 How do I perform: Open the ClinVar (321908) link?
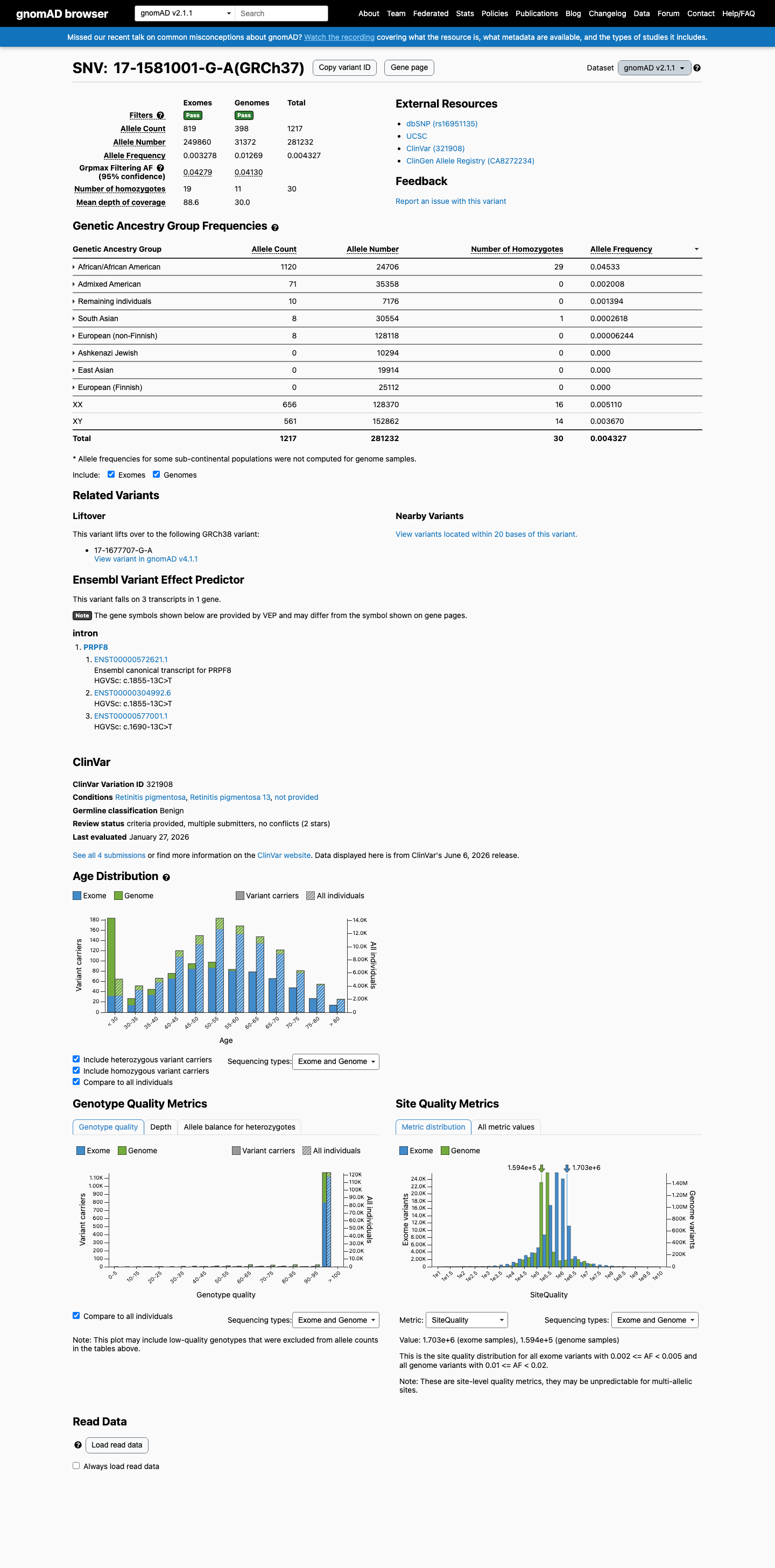coord(435,148)
